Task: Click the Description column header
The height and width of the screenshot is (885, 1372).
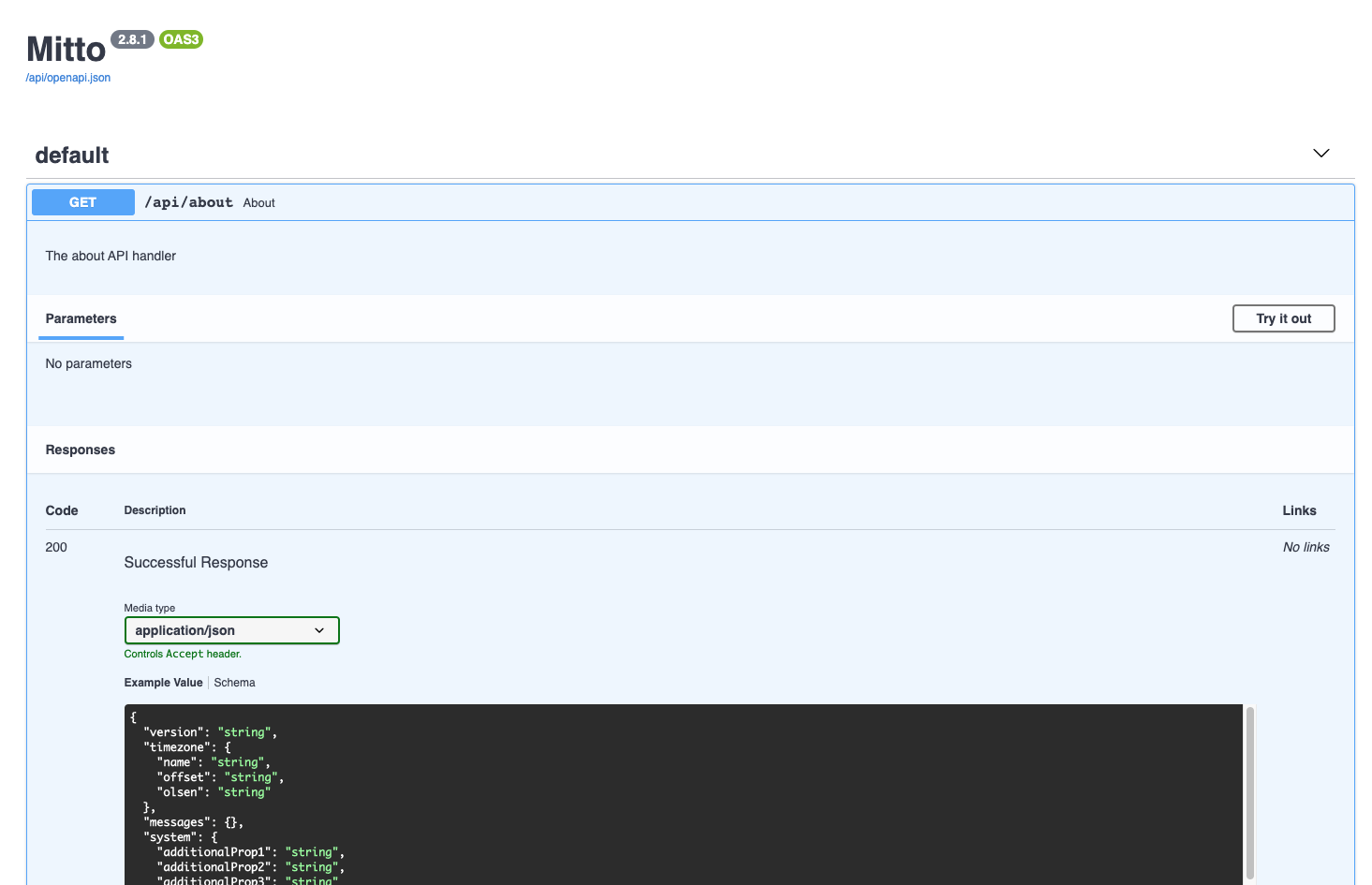Action: [155, 510]
